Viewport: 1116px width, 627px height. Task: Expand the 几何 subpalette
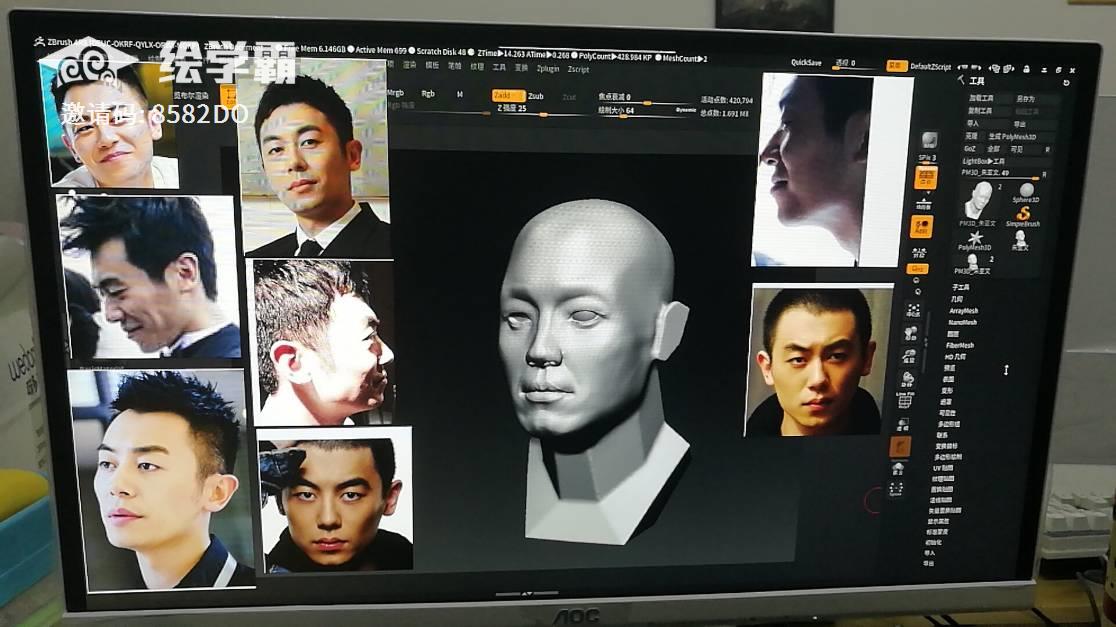[x=957, y=300]
